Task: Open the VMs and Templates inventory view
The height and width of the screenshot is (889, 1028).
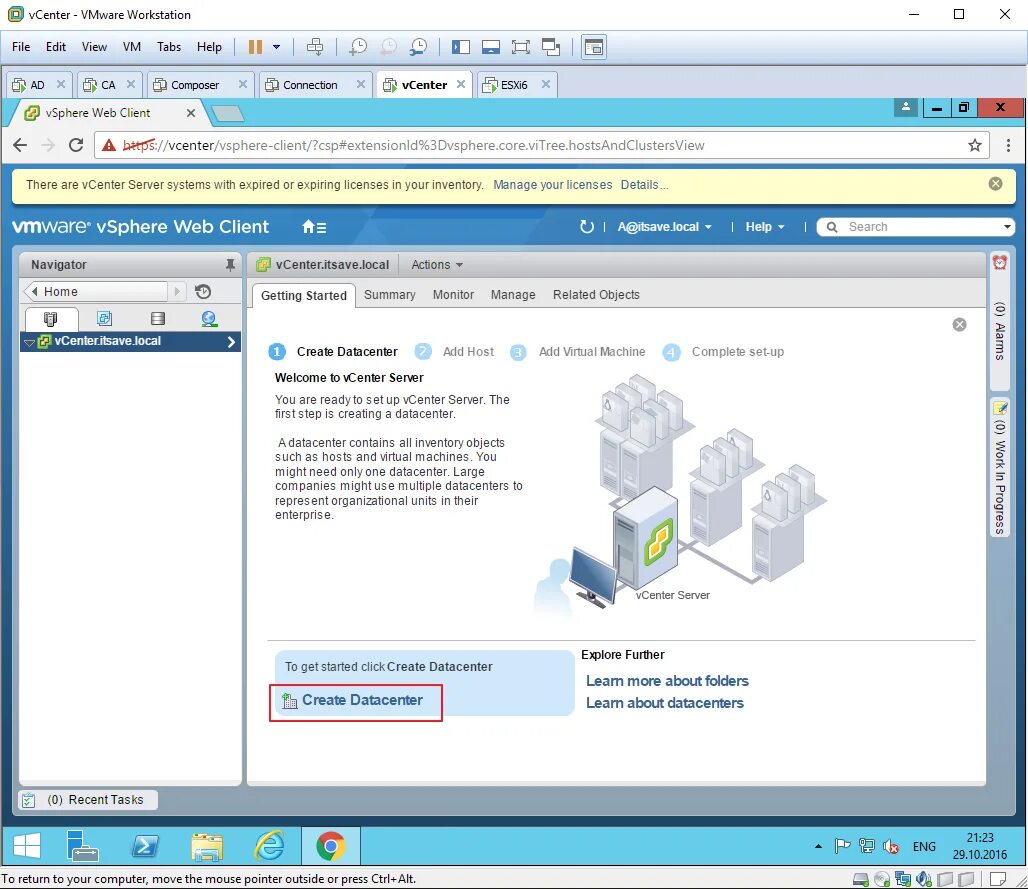Action: coord(105,317)
